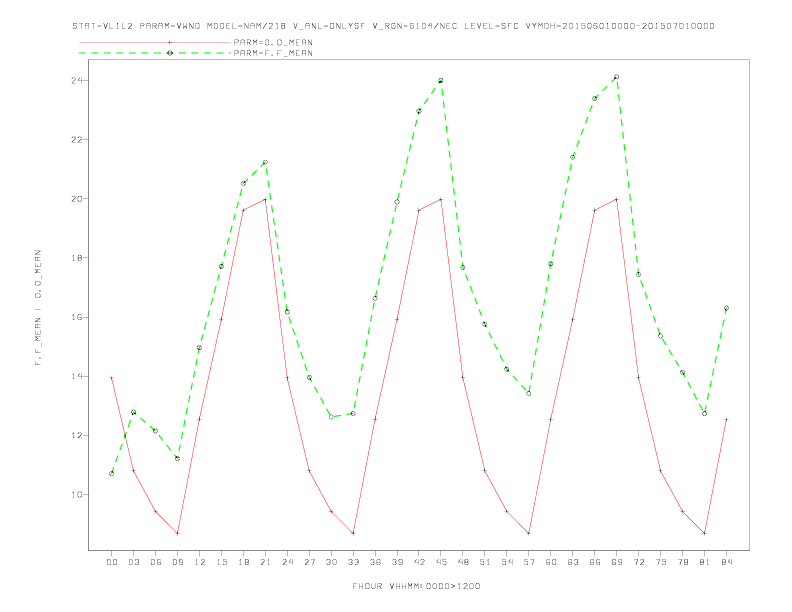Click red plus marker at forecast hour 00
This screenshot has height=612, width=792.
[x=112, y=378]
